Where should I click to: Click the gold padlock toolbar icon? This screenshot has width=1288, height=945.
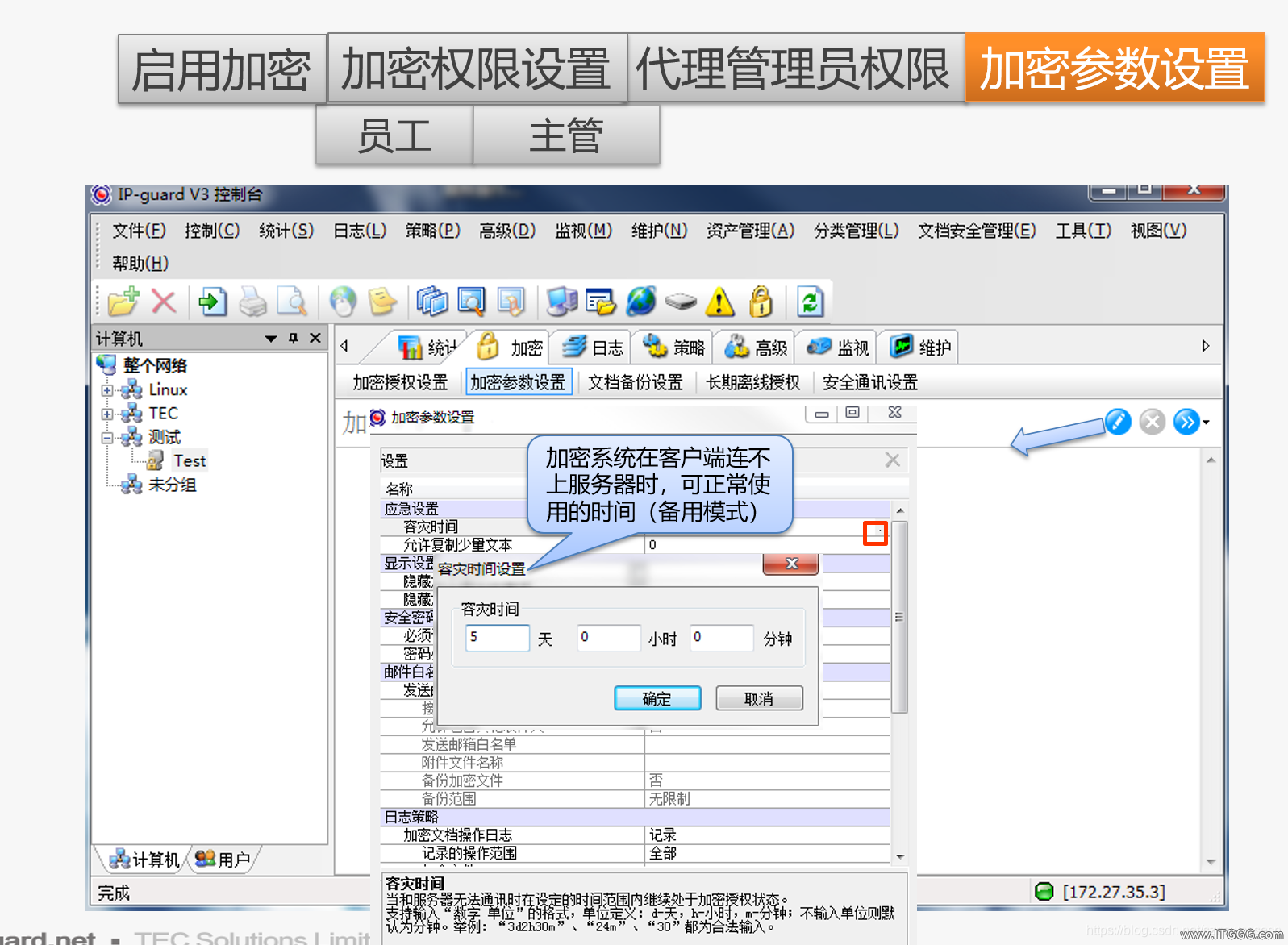tap(761, 302)
